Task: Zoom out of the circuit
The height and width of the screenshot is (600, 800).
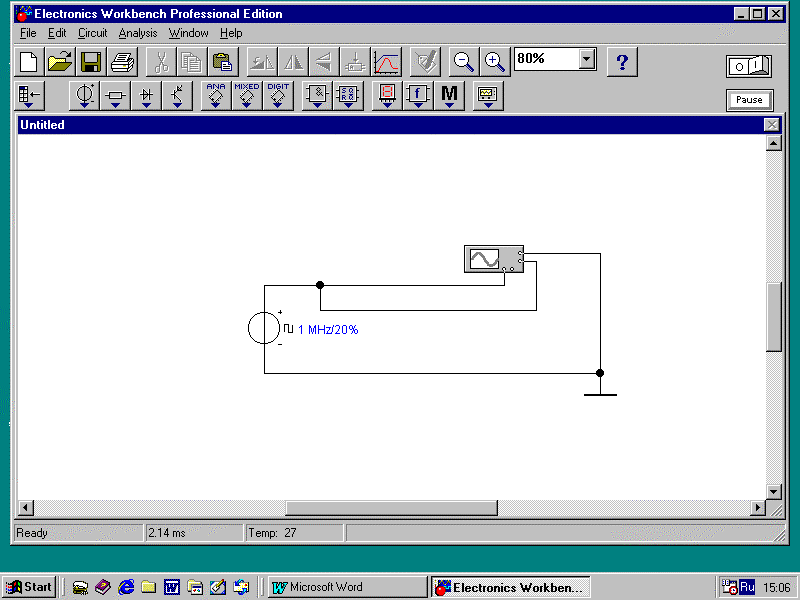Action: pos(464,62)
